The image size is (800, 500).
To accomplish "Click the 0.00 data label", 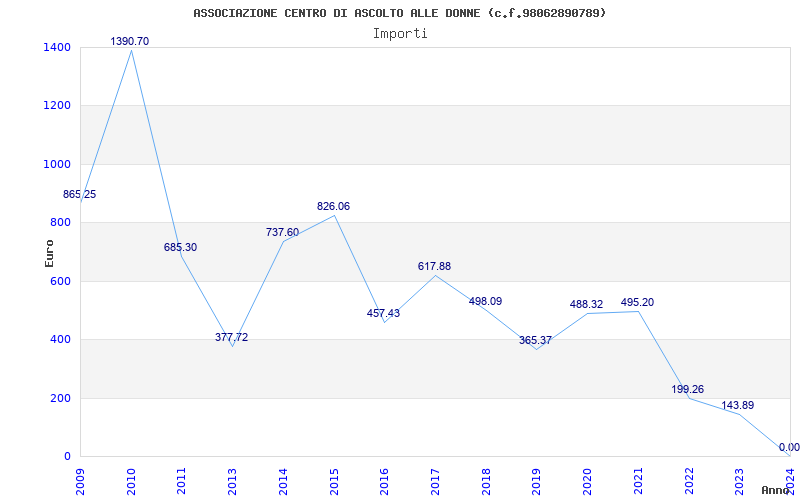I will (x=789, y=447).
